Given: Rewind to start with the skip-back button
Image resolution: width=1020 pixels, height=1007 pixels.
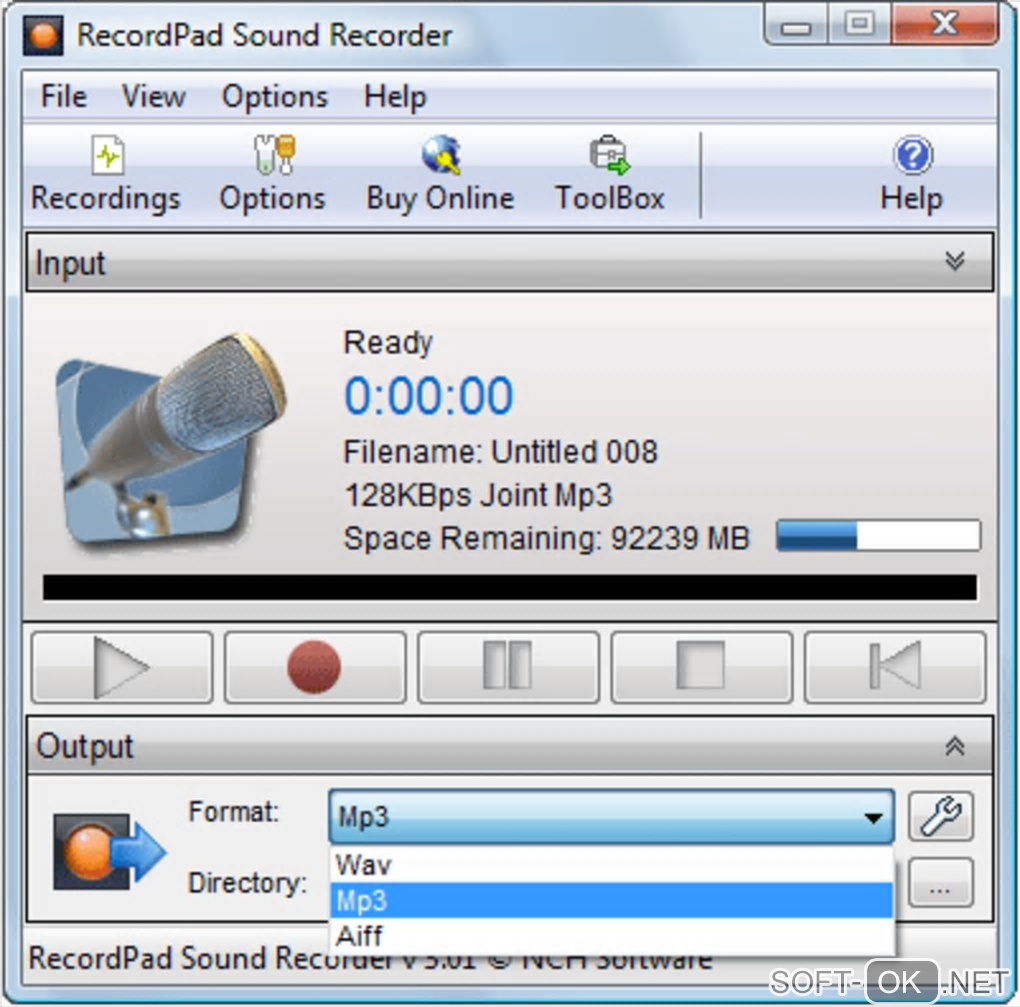Looking at the screenshot, I should pyautogui.click(x=894, y=667).
